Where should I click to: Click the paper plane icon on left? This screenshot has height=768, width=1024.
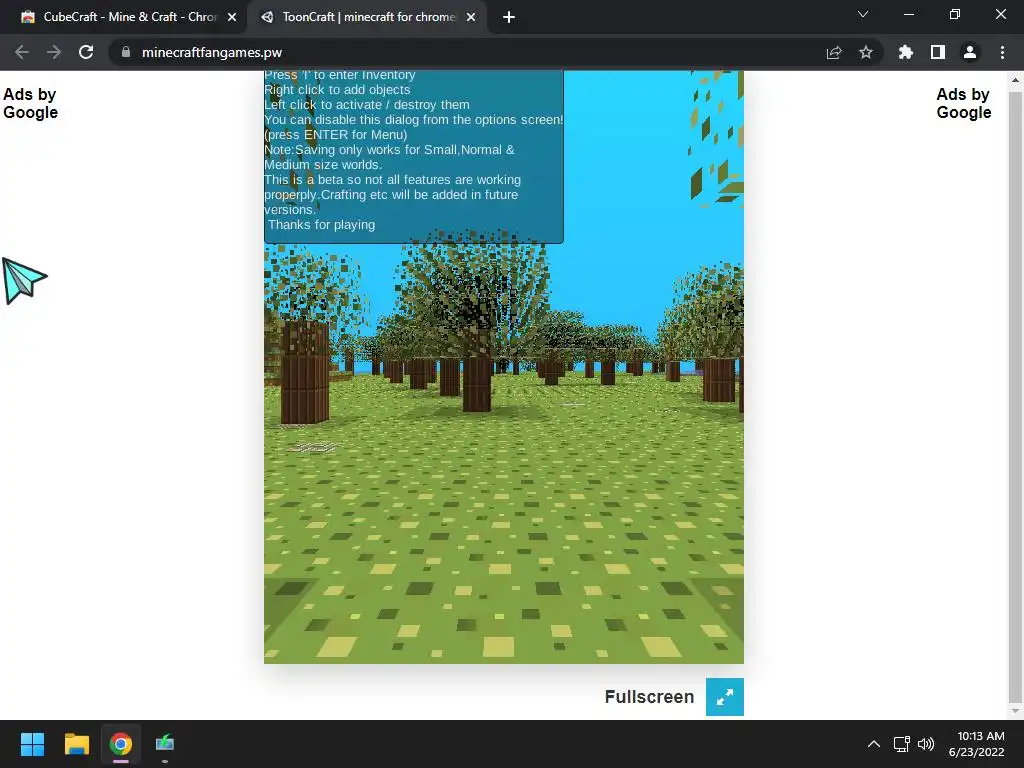[x=24, y=281]
